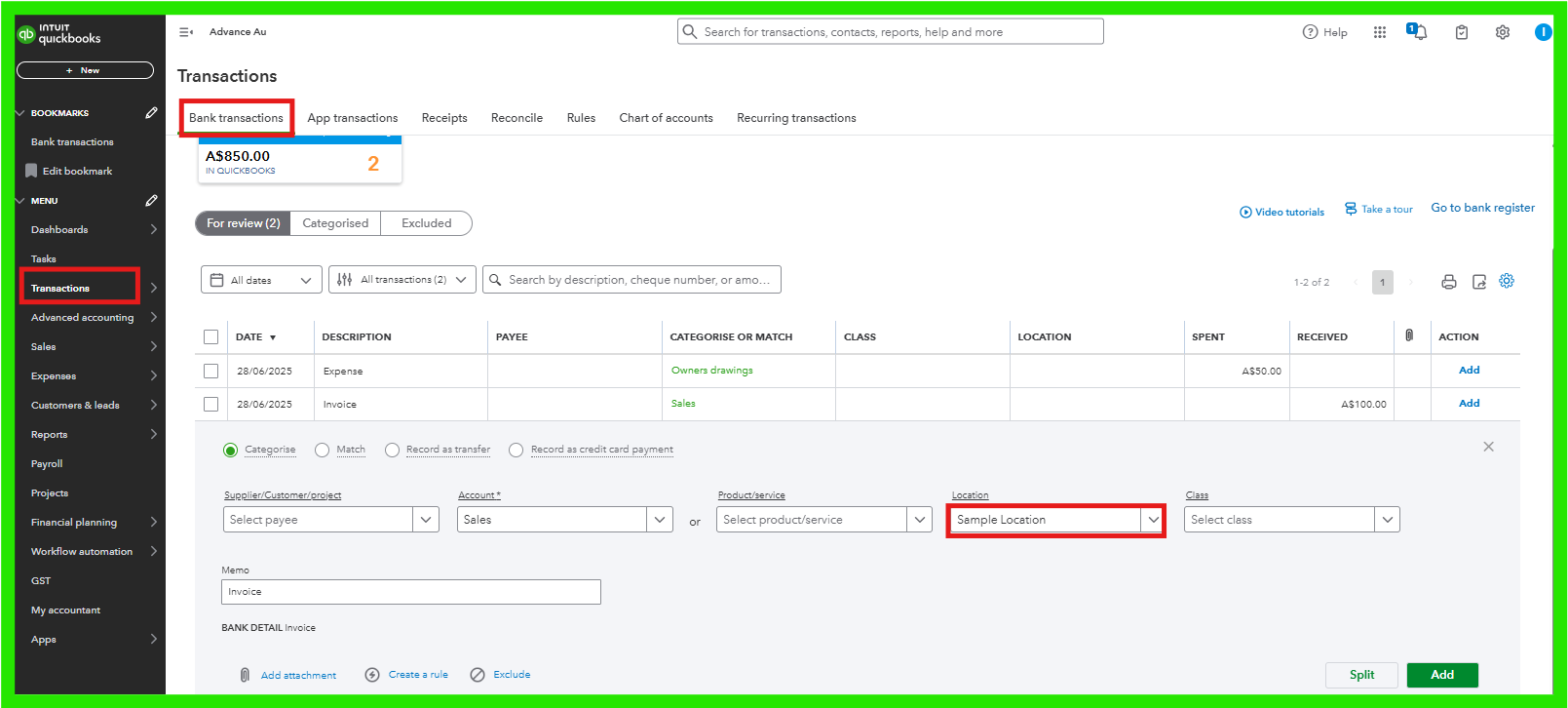Click the + New button
This screenshot has height=708, width=1568.
click(85, 70)
